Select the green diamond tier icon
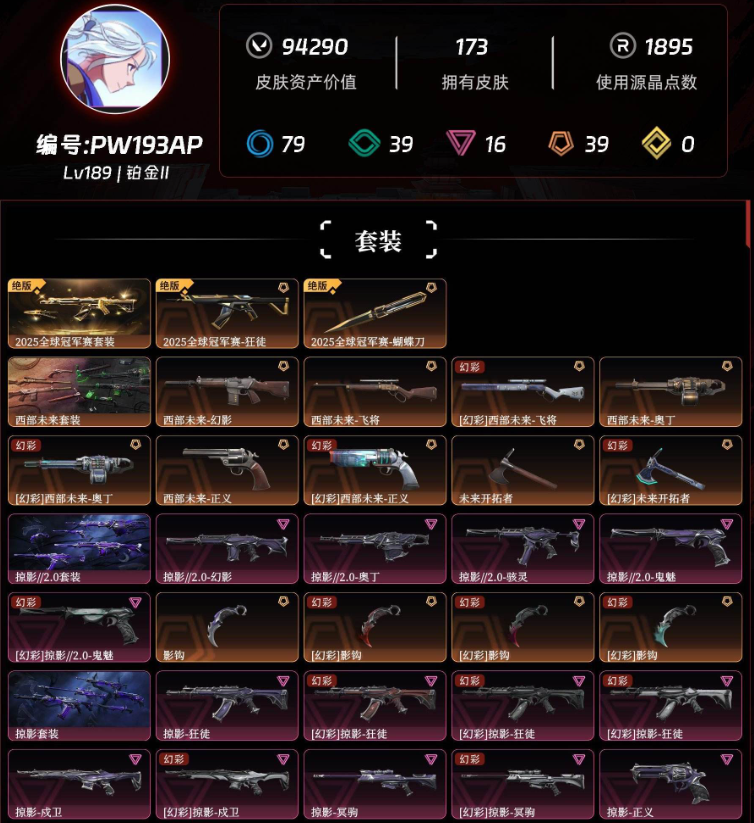 (x=364, y=143)
